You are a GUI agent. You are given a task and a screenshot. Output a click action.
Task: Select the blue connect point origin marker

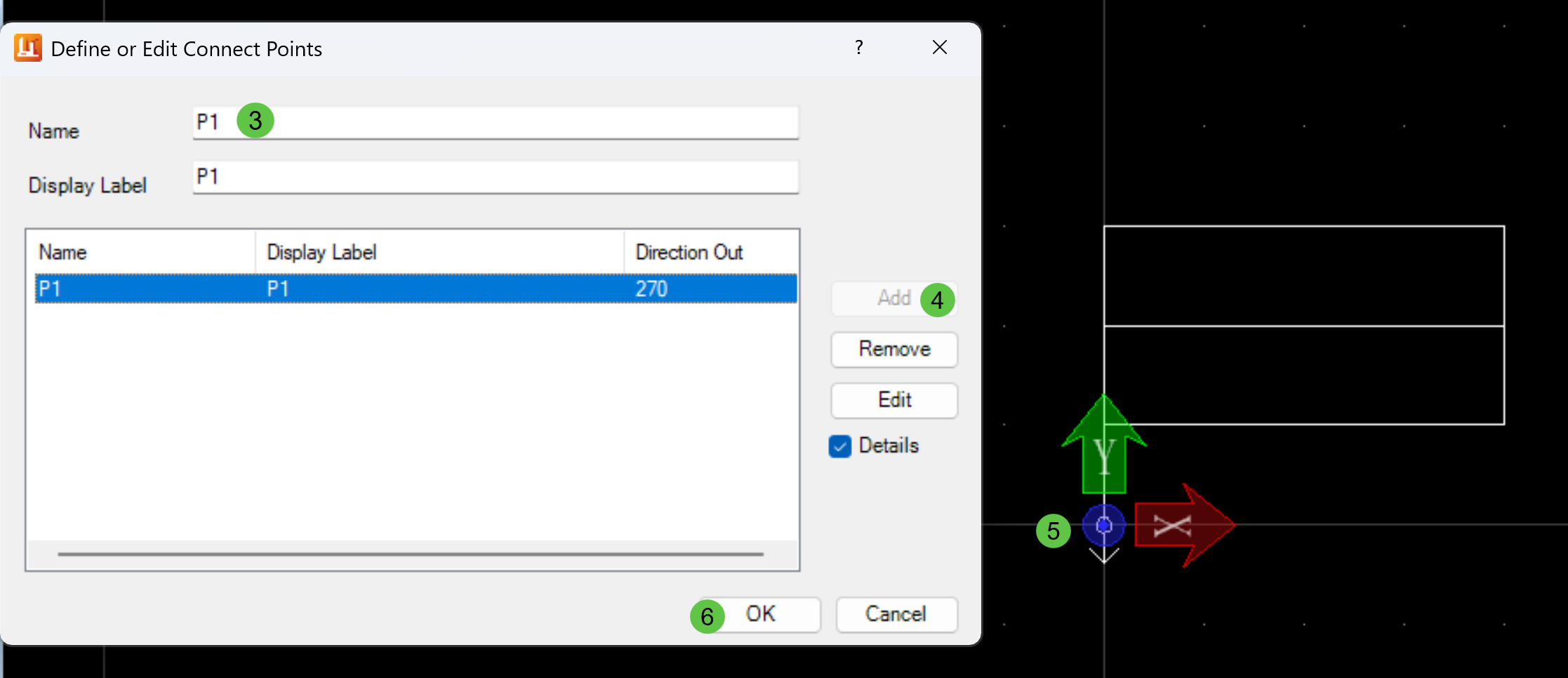[1103, 525]
